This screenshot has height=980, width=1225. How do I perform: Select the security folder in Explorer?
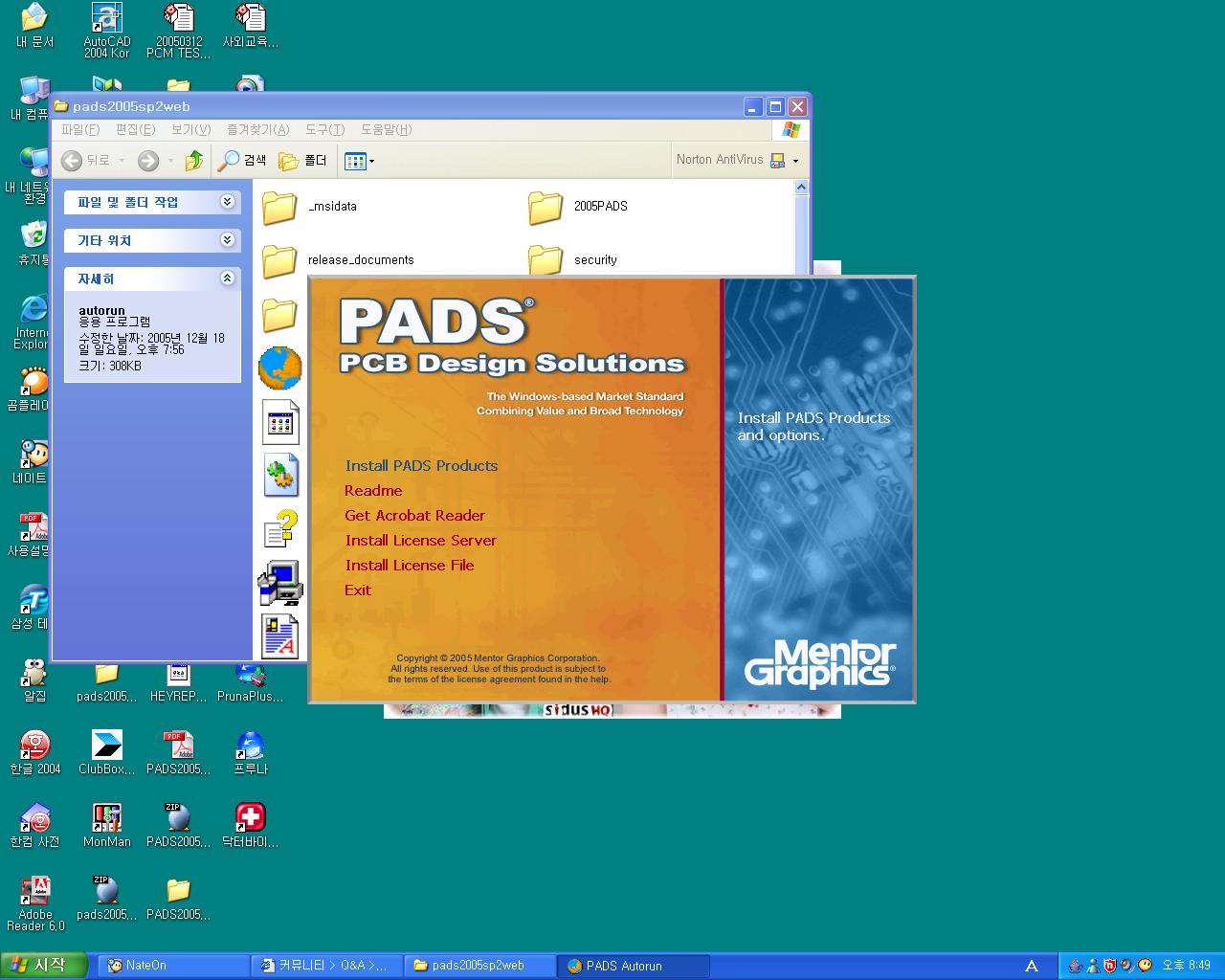coord(572,260)
